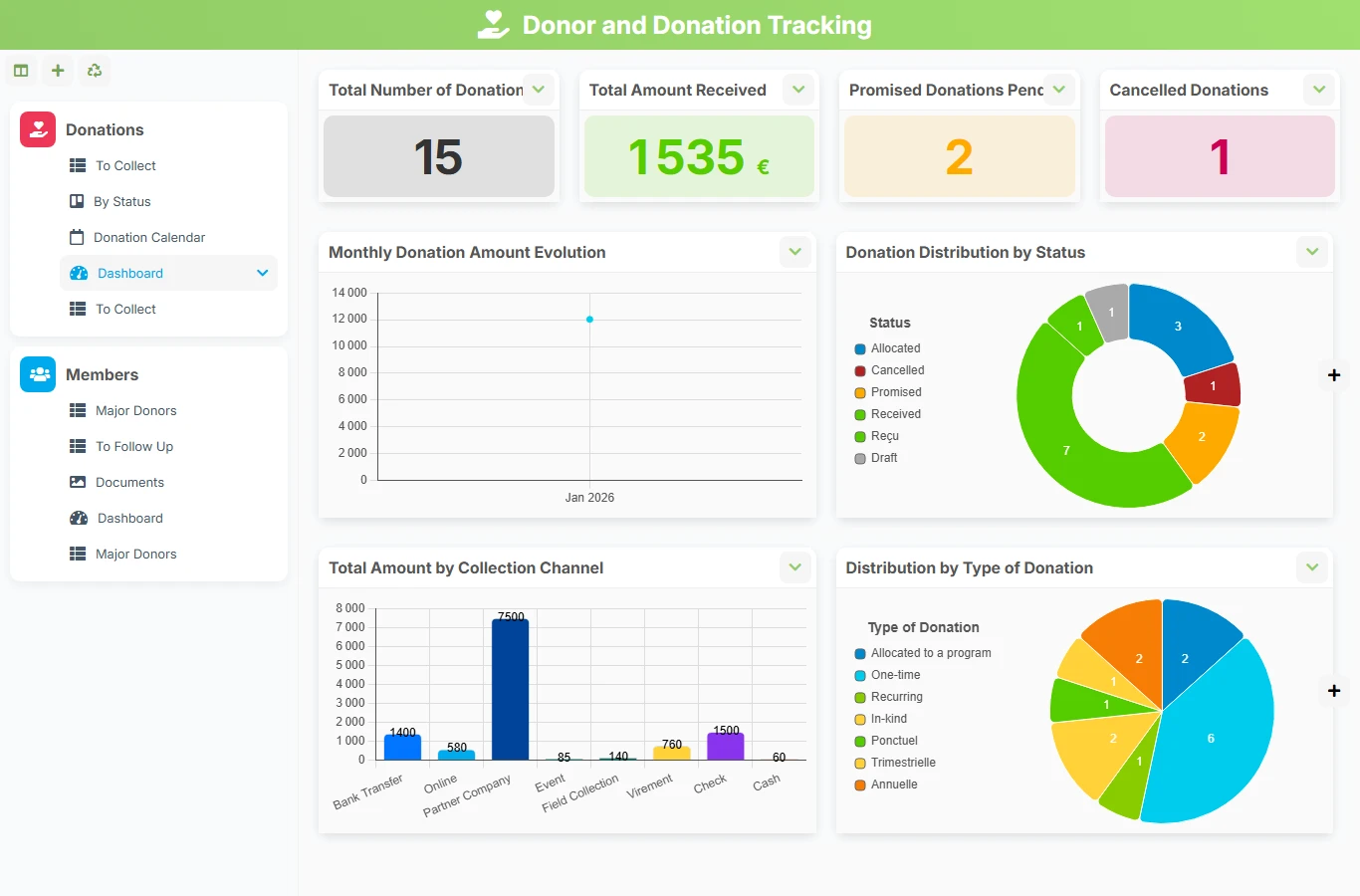Expand the Donation Distribution by Status chevron
Viewport: 1360px width, 896px height.
point(1312,252)
